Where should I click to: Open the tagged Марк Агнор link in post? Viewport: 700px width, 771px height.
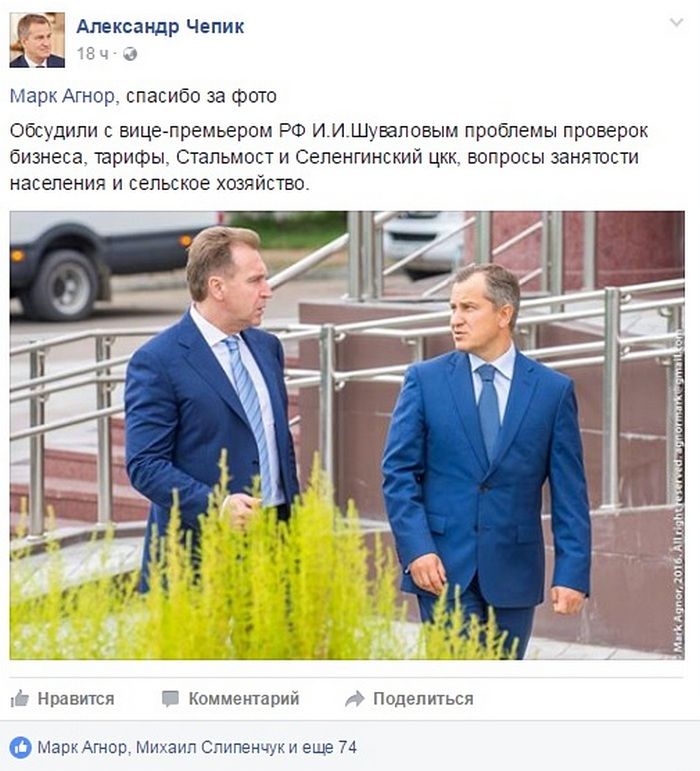click(62, 96)
